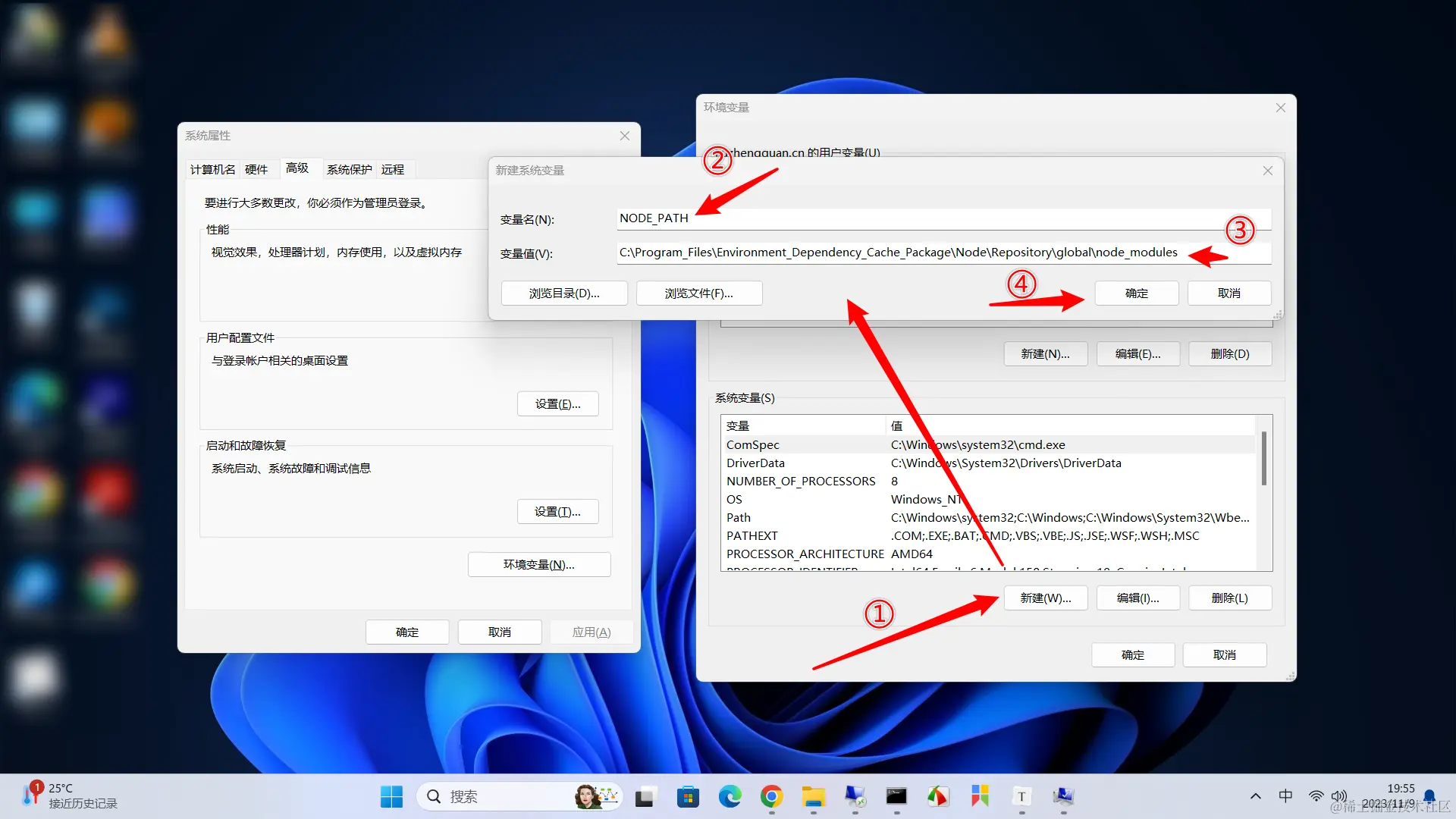Switch to the 系统保护 tab
Screen dimensions: 1456x819
click(x=349, y=169)
